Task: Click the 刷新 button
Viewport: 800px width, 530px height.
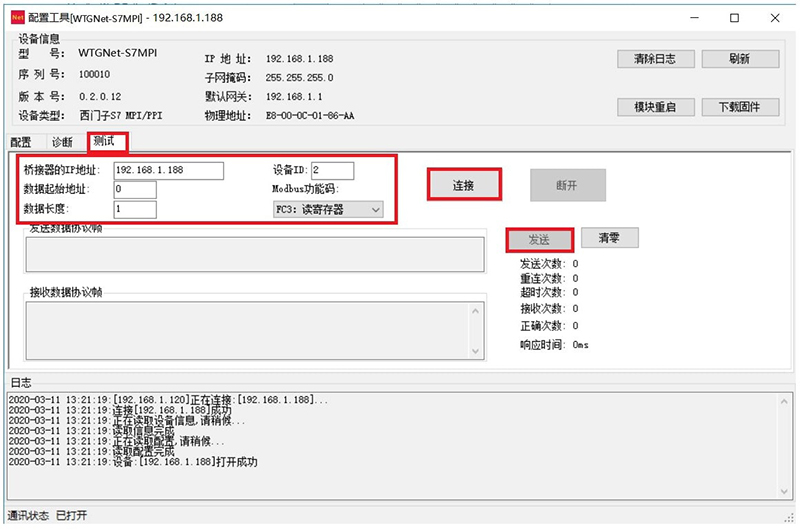Action: click(x=740, y=59)
